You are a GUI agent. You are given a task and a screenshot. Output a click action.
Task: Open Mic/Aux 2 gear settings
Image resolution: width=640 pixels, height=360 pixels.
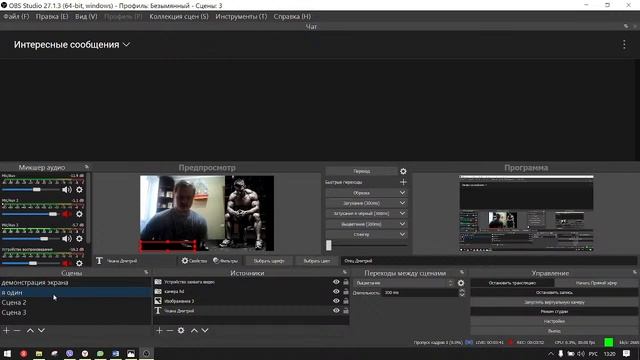79,214
